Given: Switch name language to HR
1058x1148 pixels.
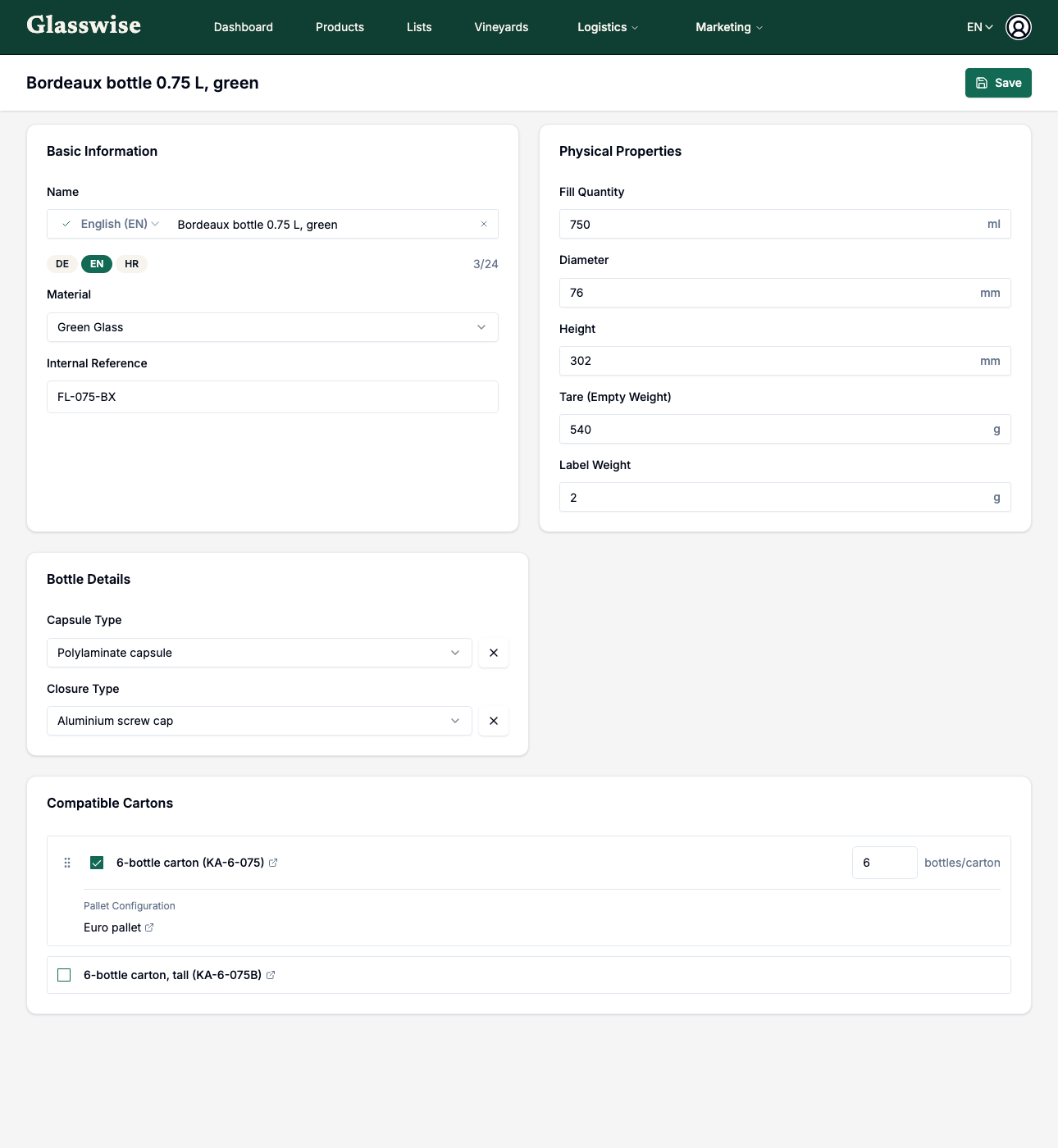Looking at the screenshot, I should click(x=132, y=264).
